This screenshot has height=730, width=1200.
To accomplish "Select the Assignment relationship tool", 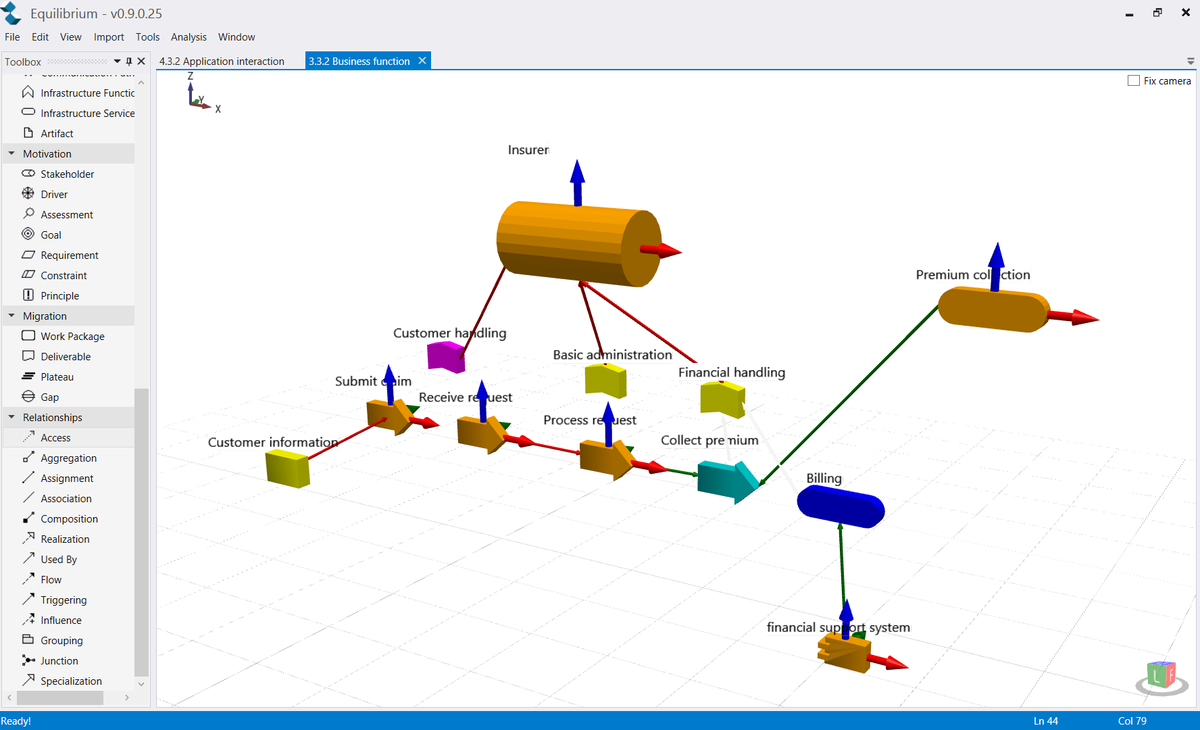I will coord(57,479).
